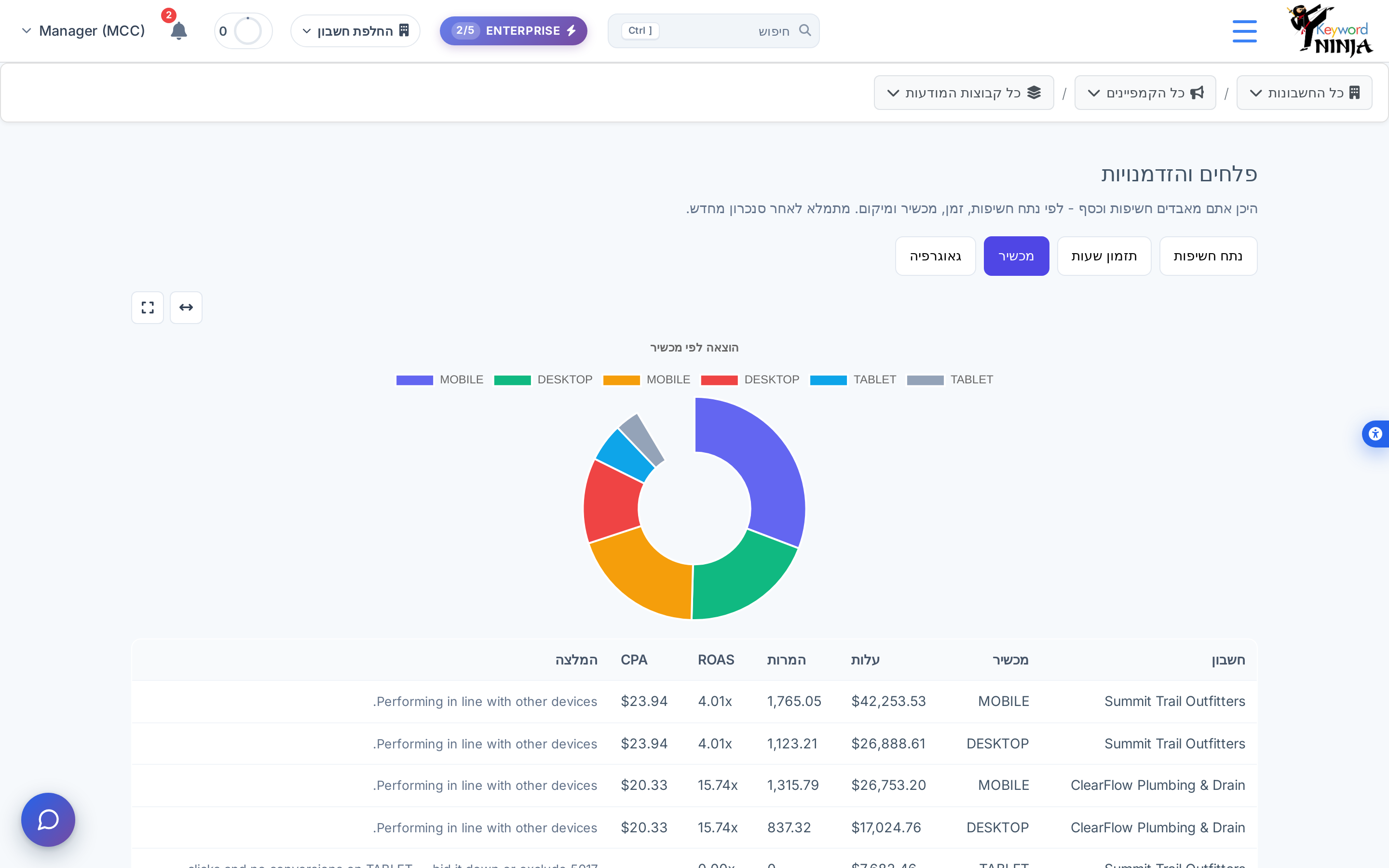
Task: Click the blue TABLET legend swatch
Action: click(828, 380)
